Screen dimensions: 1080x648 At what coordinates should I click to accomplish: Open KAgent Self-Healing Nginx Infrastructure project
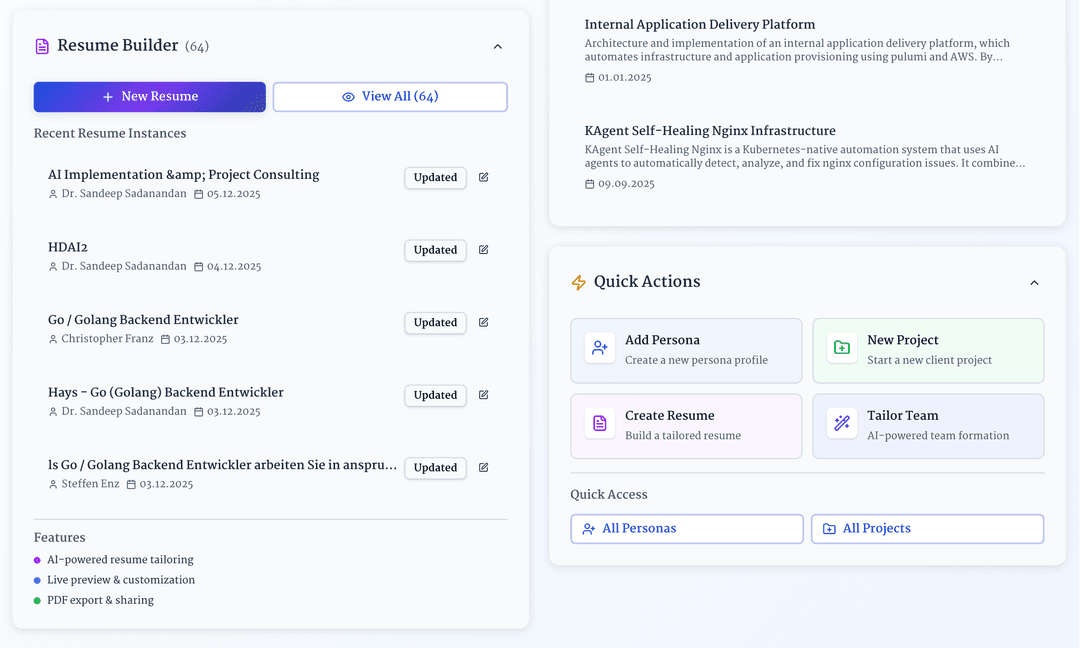pos(709,131)
